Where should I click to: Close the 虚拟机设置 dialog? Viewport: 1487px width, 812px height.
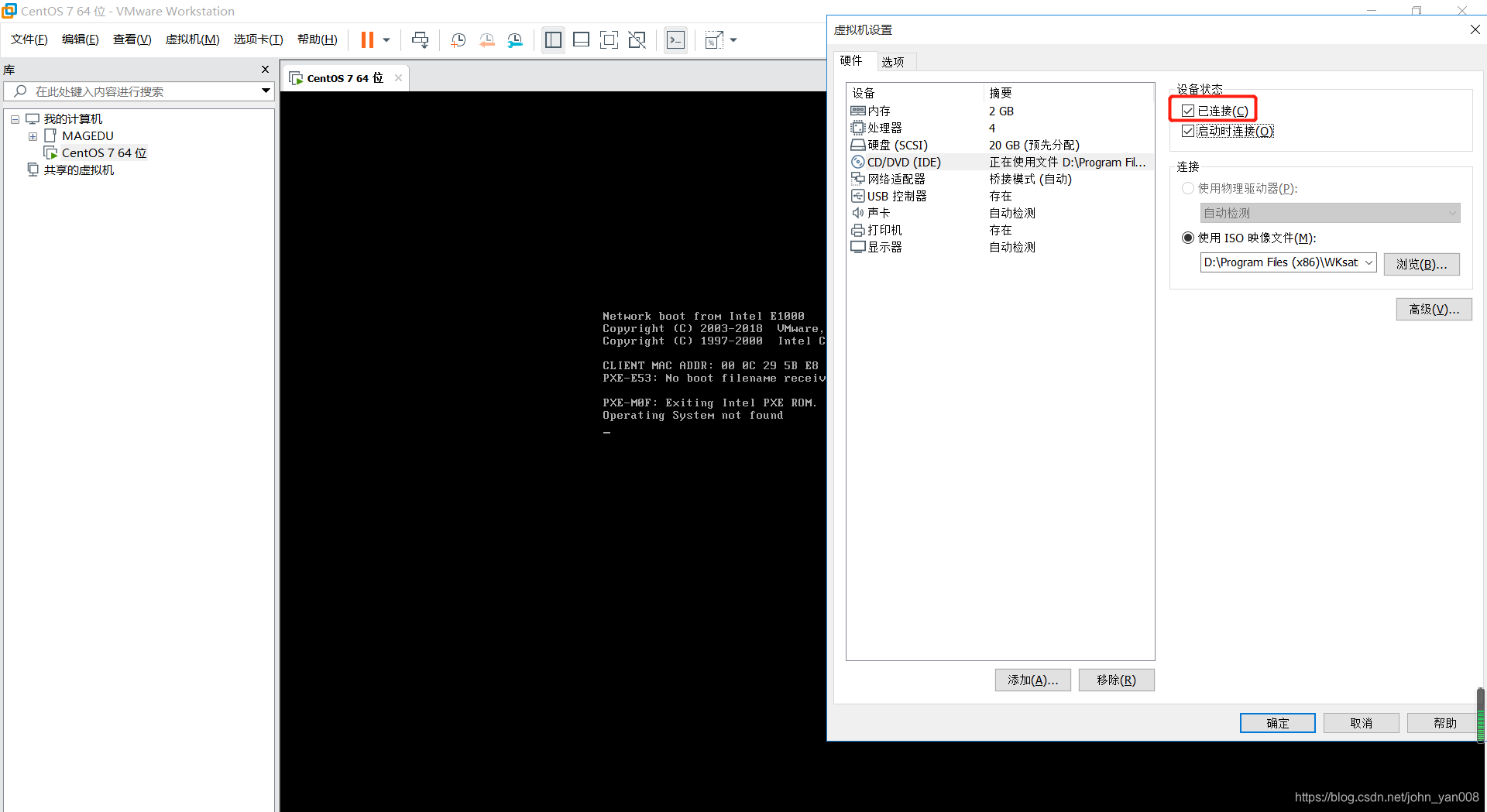point(1475,30)
